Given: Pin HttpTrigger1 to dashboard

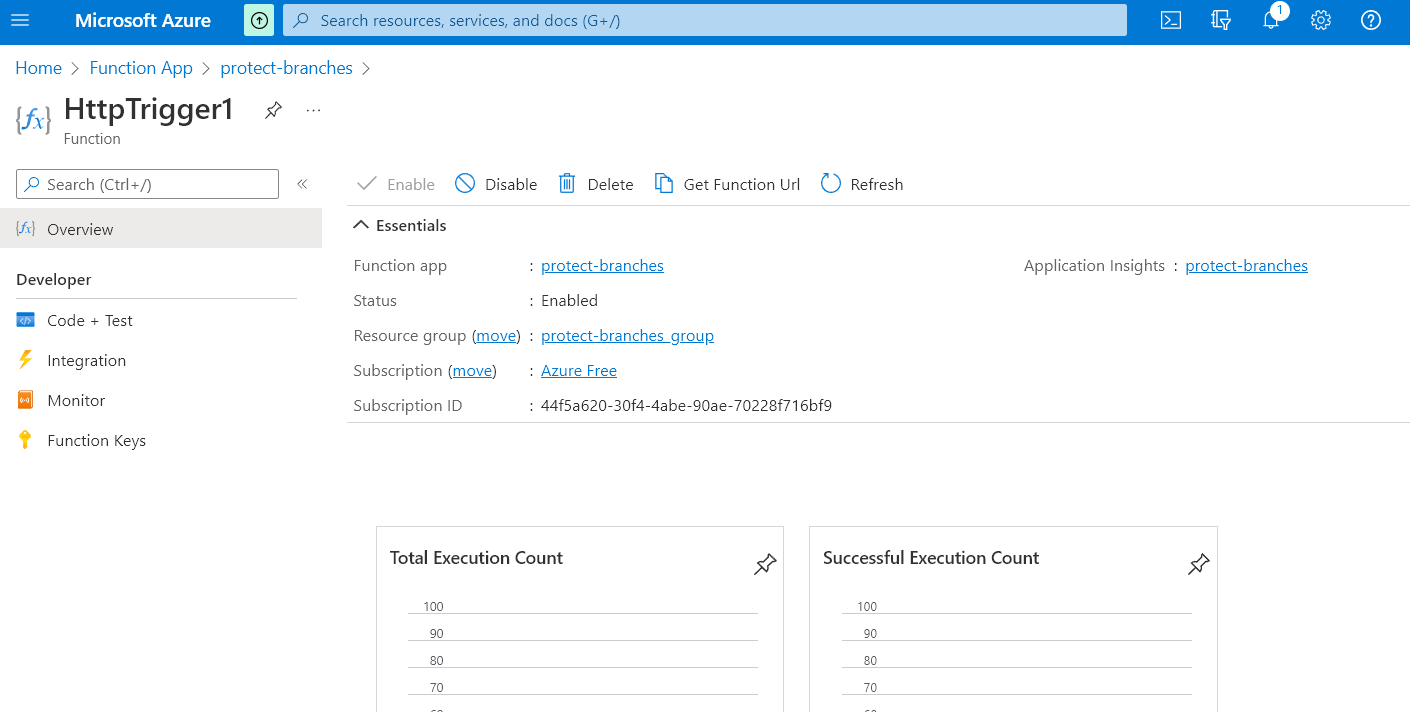Looking at the screenshot, I should [x=273, y=110].
